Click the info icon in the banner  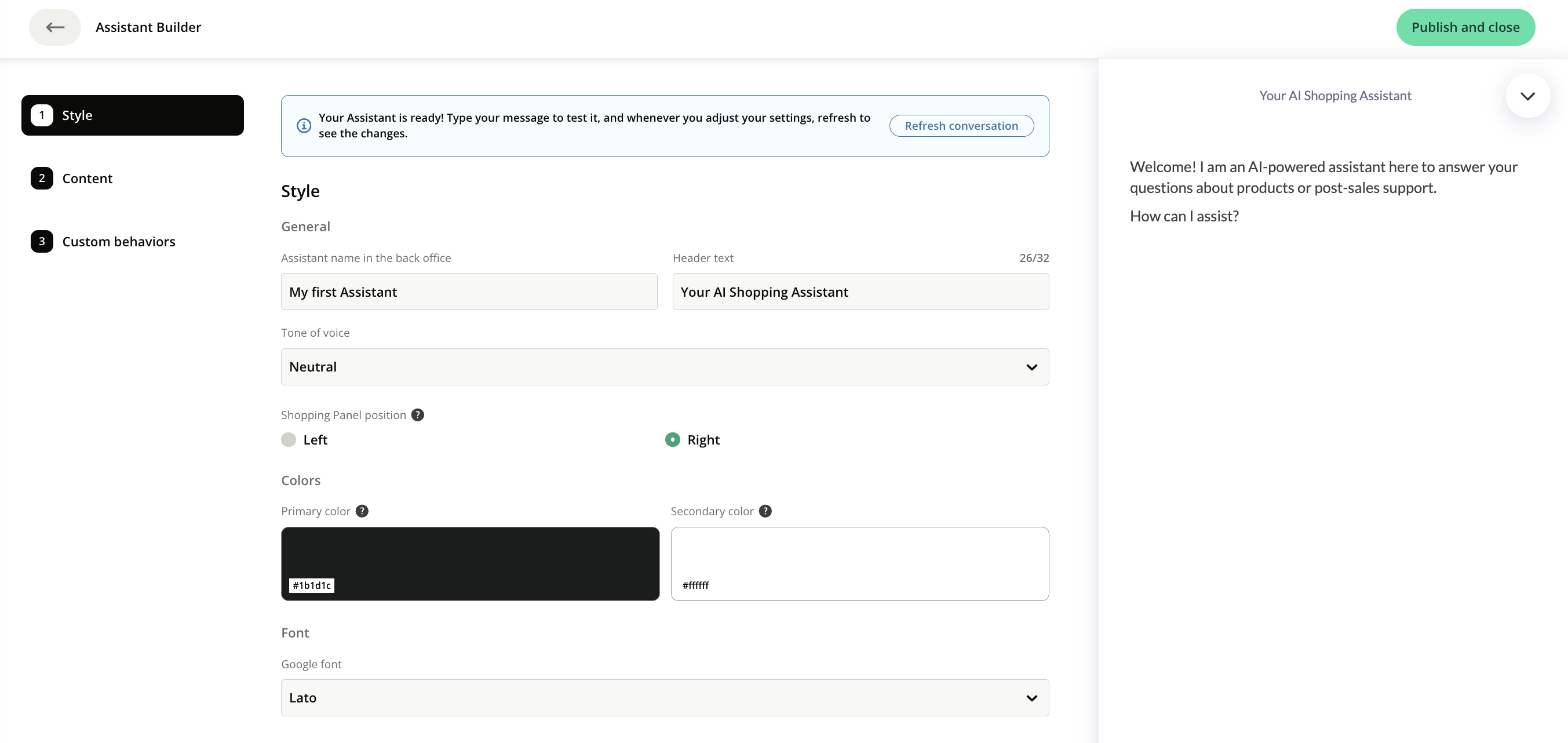[x=304, y=125]
